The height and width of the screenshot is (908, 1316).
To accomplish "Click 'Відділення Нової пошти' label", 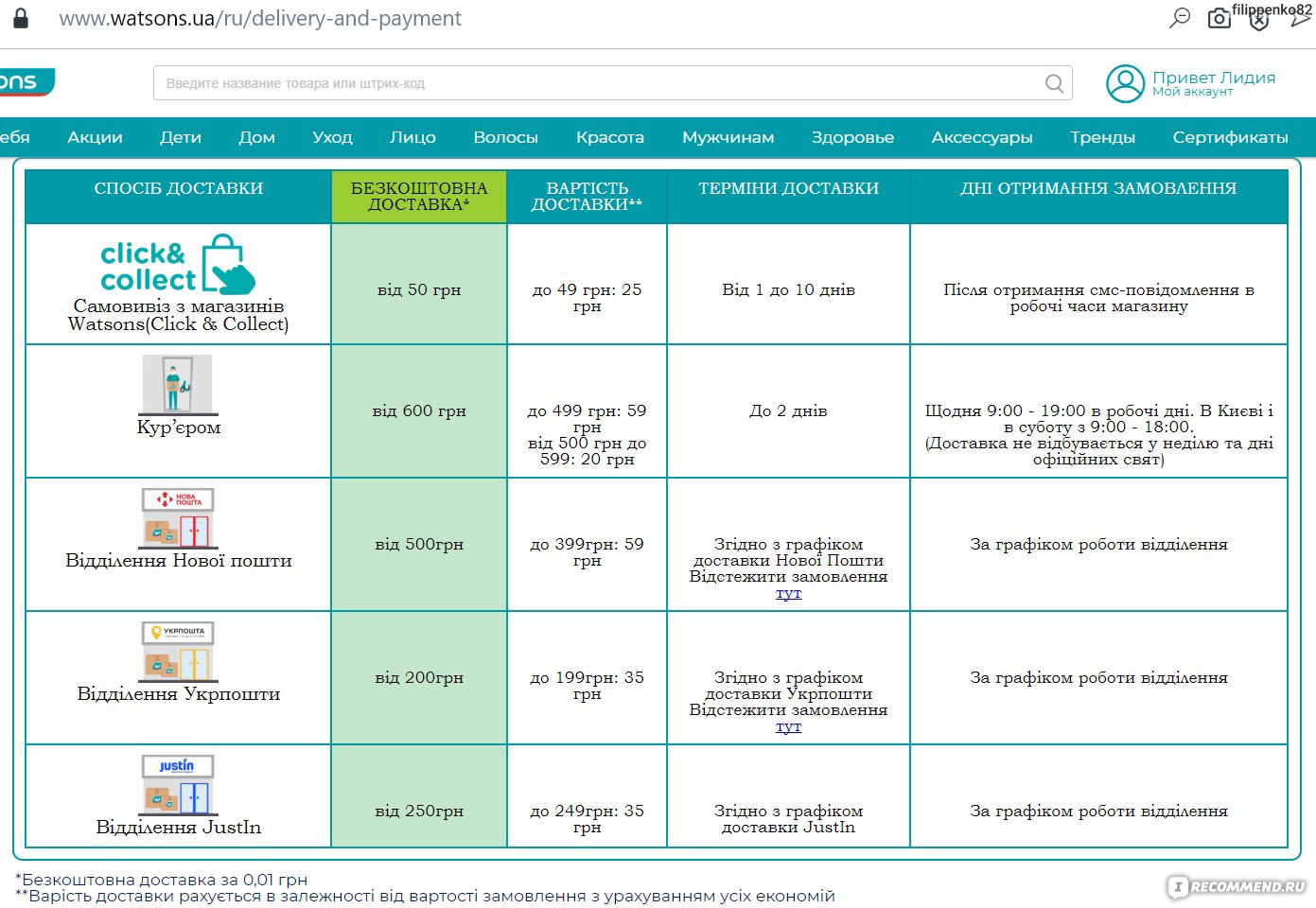I will (x=179, y=560).
